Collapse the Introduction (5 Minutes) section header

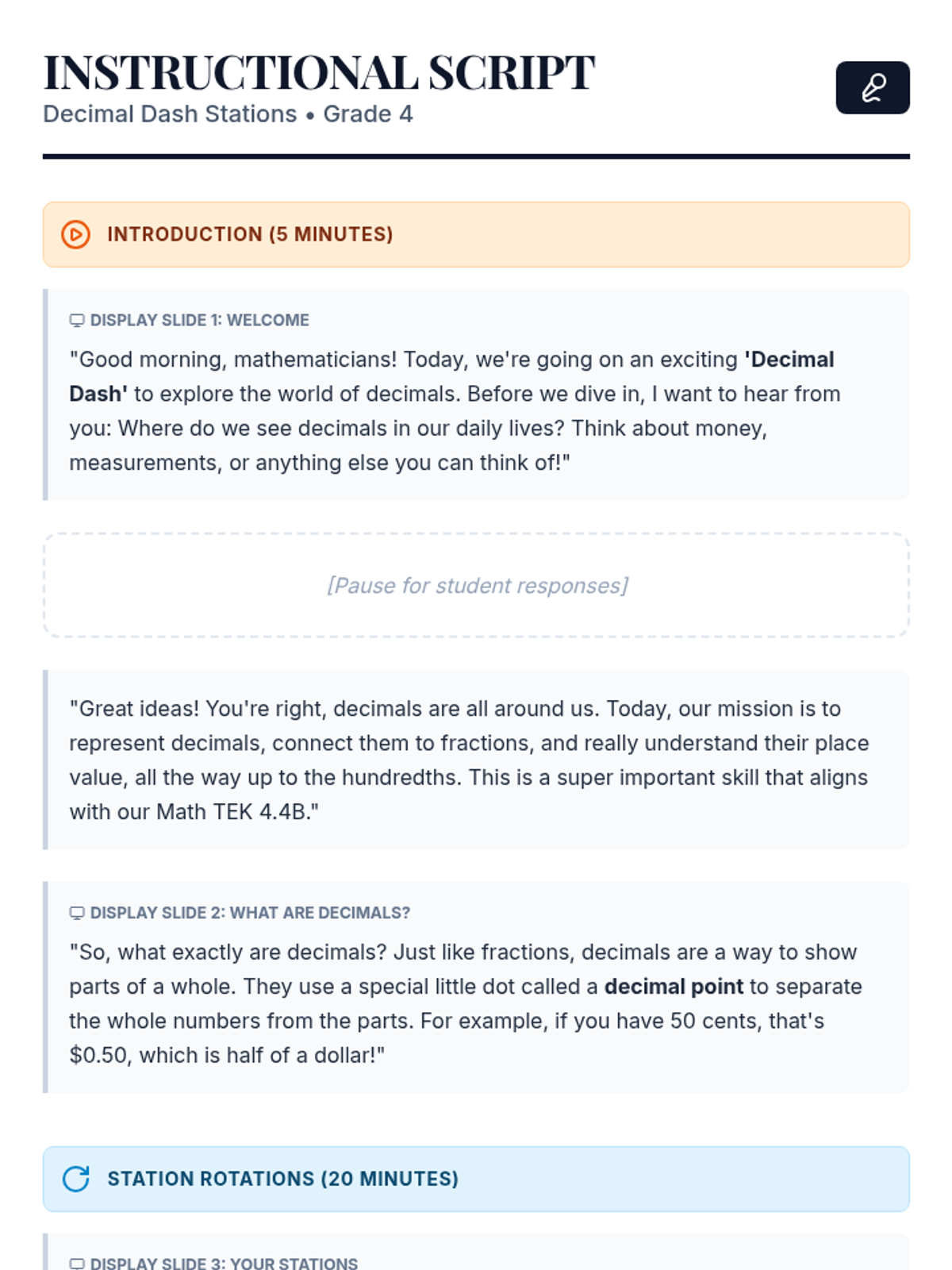coord(476,234)
